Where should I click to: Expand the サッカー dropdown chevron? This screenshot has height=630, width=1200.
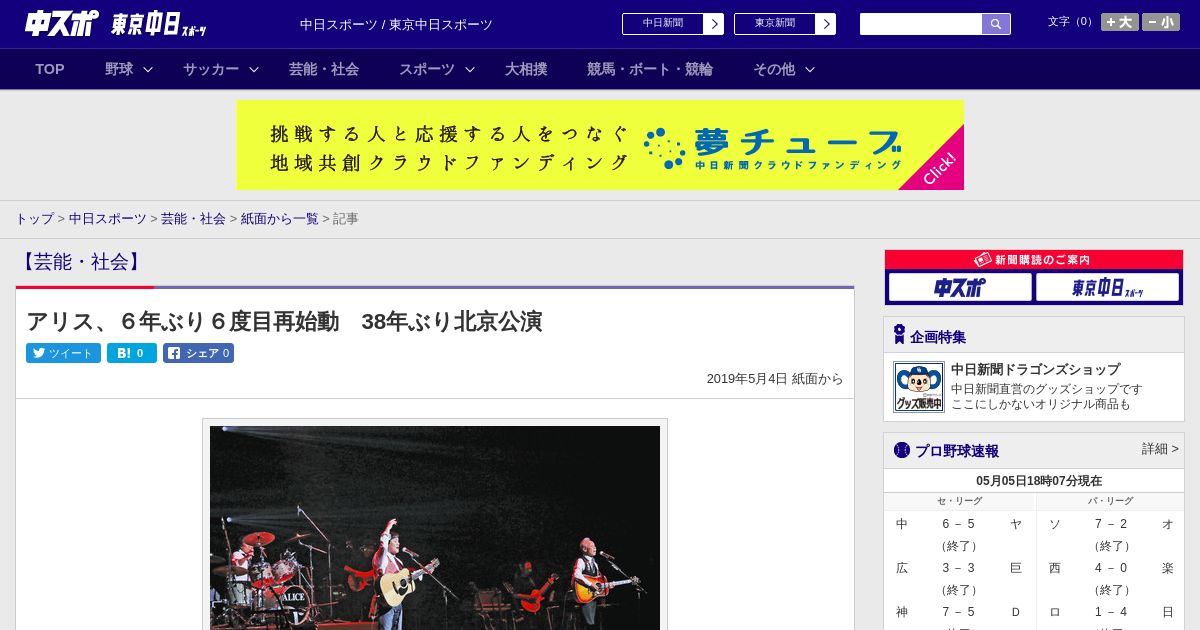pos(254,69)
